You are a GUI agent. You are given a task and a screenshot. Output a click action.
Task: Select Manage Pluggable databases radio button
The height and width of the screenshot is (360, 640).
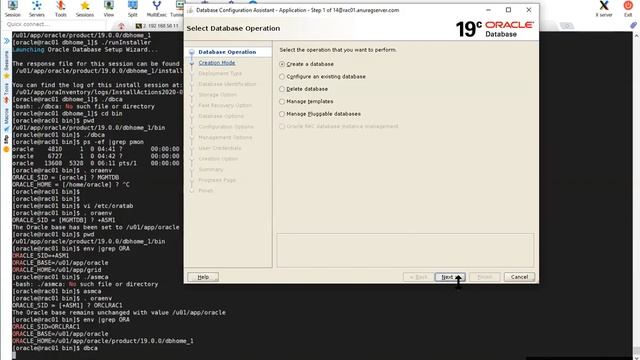(x=282, y=114)
